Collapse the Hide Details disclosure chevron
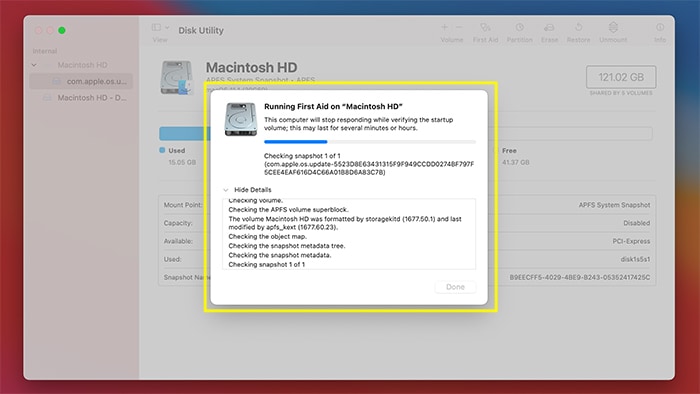This screenshot has width=700, height=394. (x=225, y=190)
